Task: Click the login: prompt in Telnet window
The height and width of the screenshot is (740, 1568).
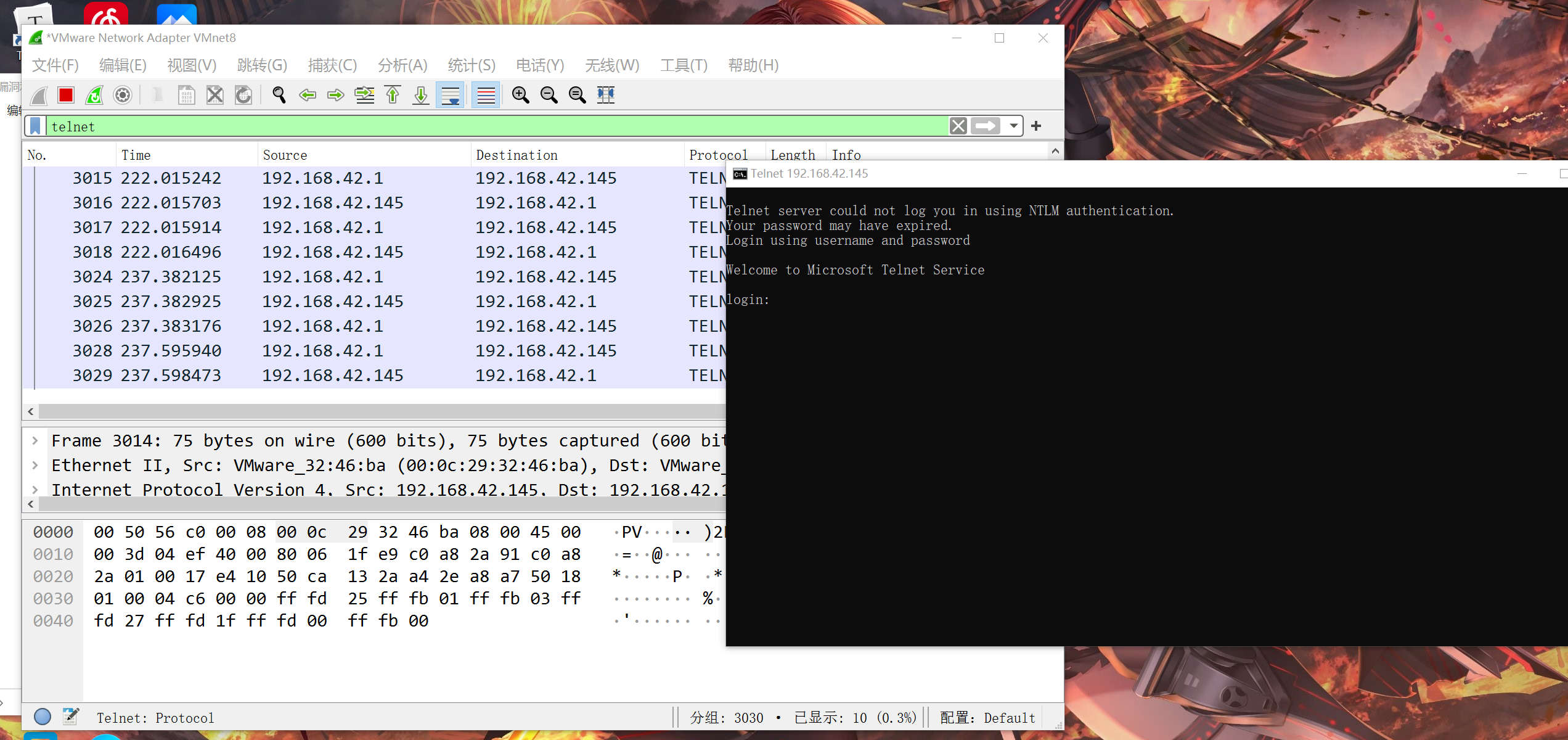Action: [748, 300]
